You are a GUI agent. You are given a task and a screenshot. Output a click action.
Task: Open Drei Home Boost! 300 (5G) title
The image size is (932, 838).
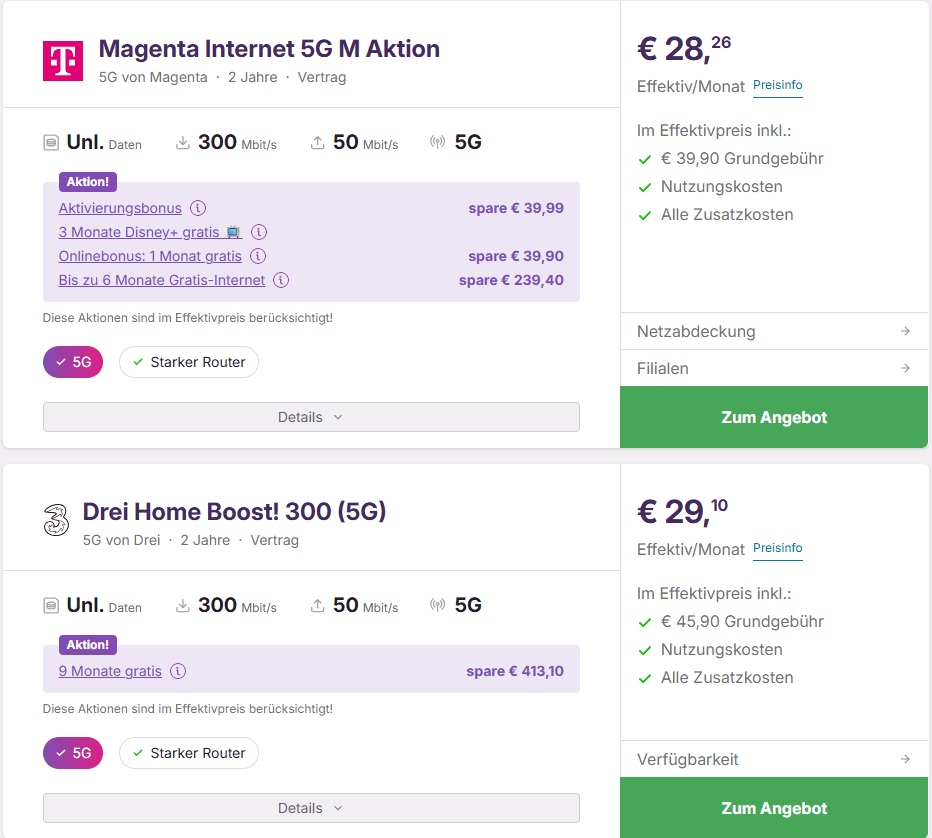234,512
